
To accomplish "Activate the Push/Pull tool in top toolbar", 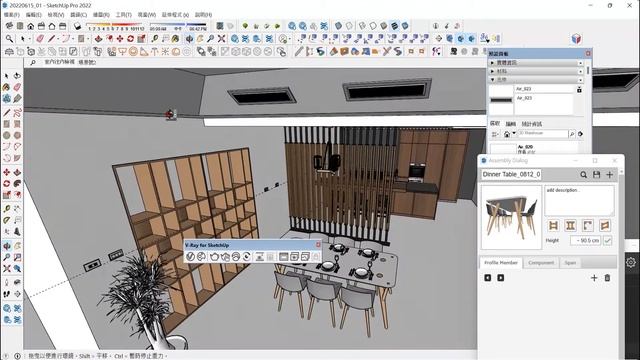I will point(98,39).
